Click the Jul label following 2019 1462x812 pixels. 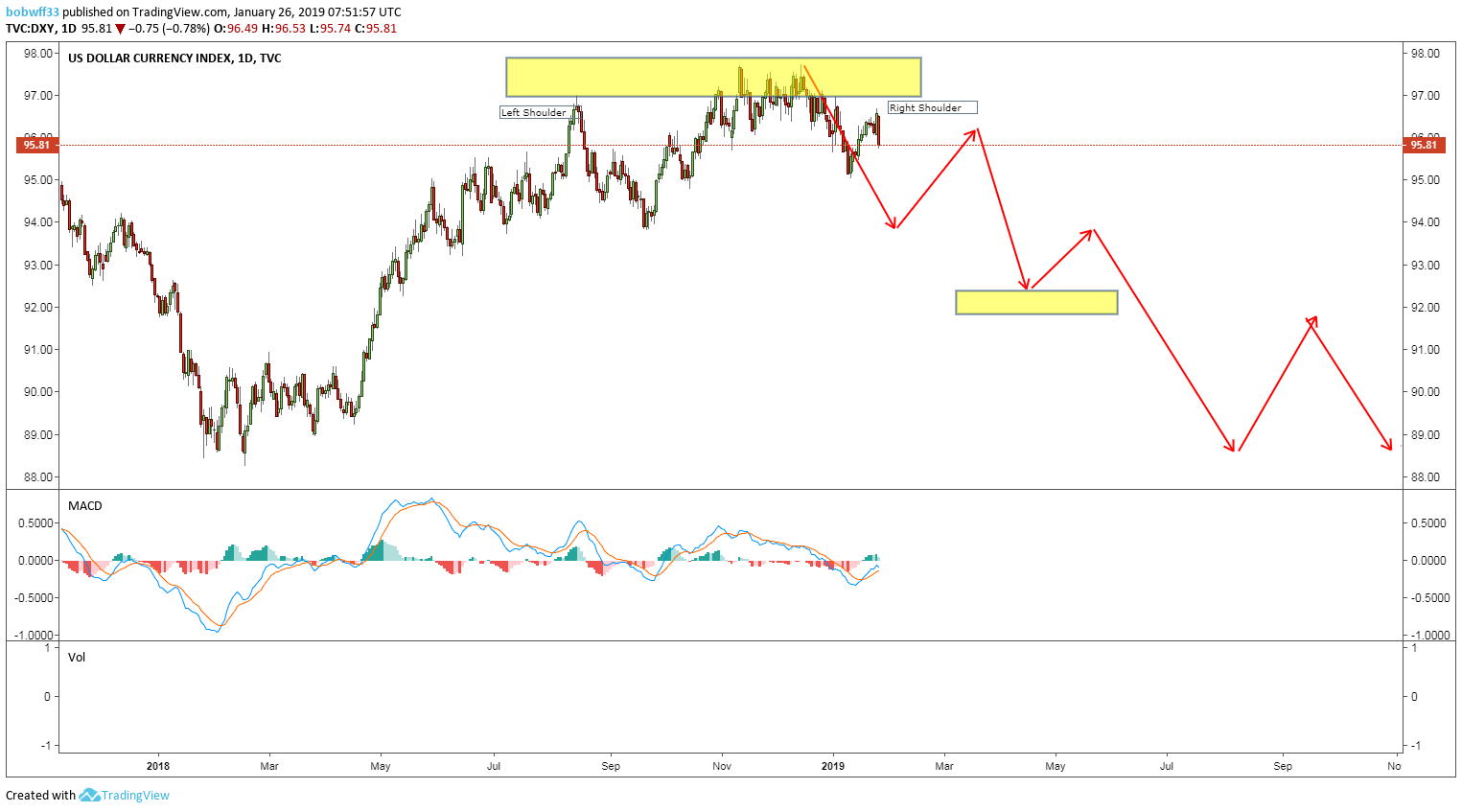coord(1167,766)
